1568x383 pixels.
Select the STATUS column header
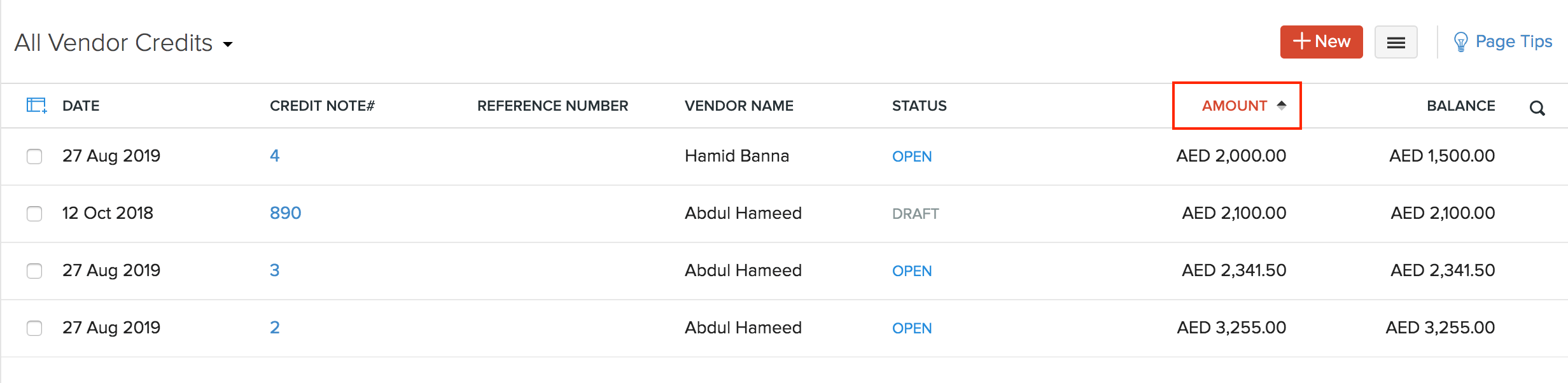tap(918, 106)
